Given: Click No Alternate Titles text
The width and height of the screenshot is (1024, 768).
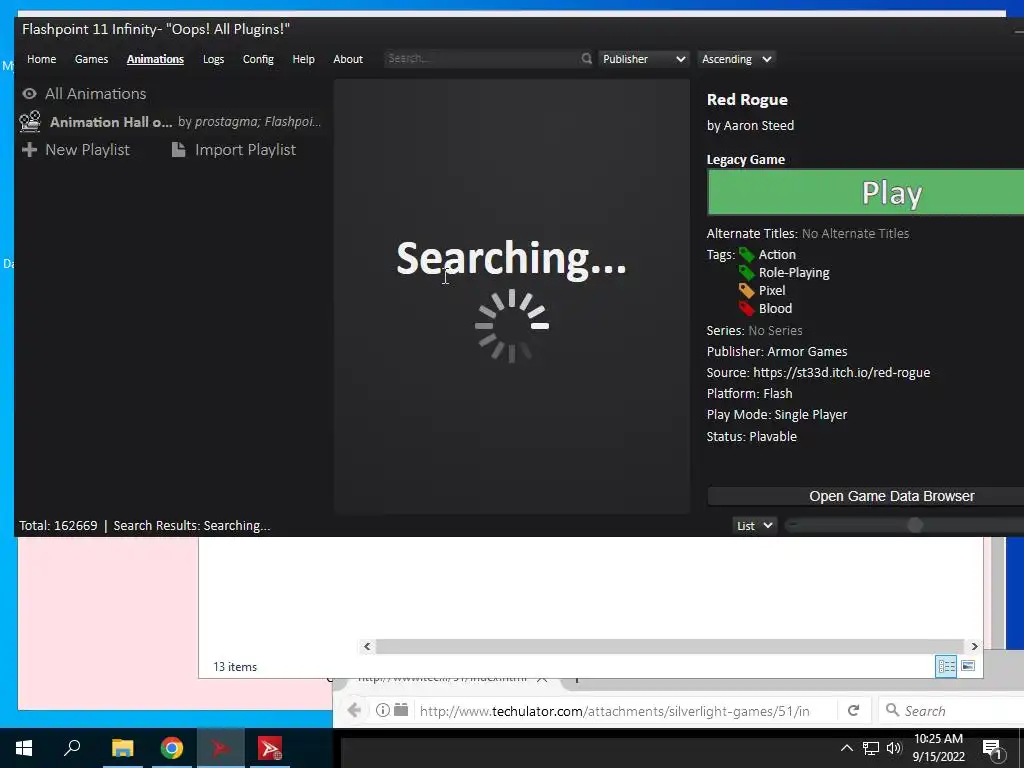Looking at the screenshot, I should 856,233.
